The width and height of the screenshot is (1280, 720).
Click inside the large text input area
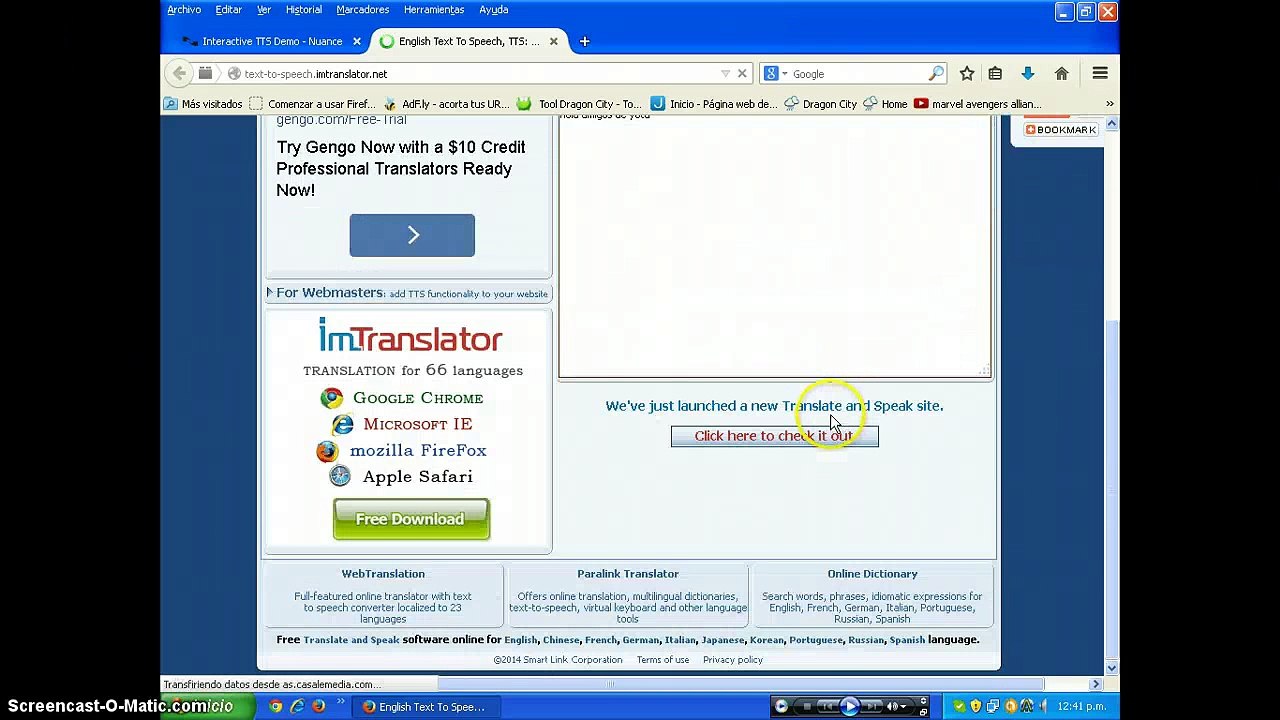pos(775,247)
